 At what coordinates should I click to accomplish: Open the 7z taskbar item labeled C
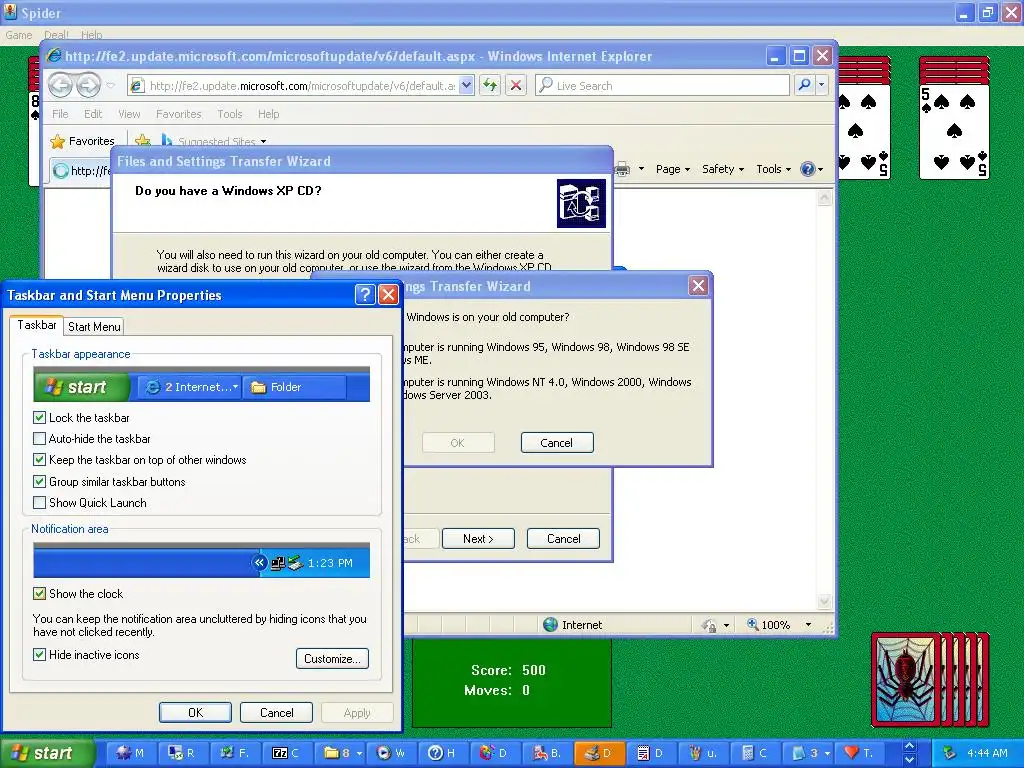[x=286, y=753]
